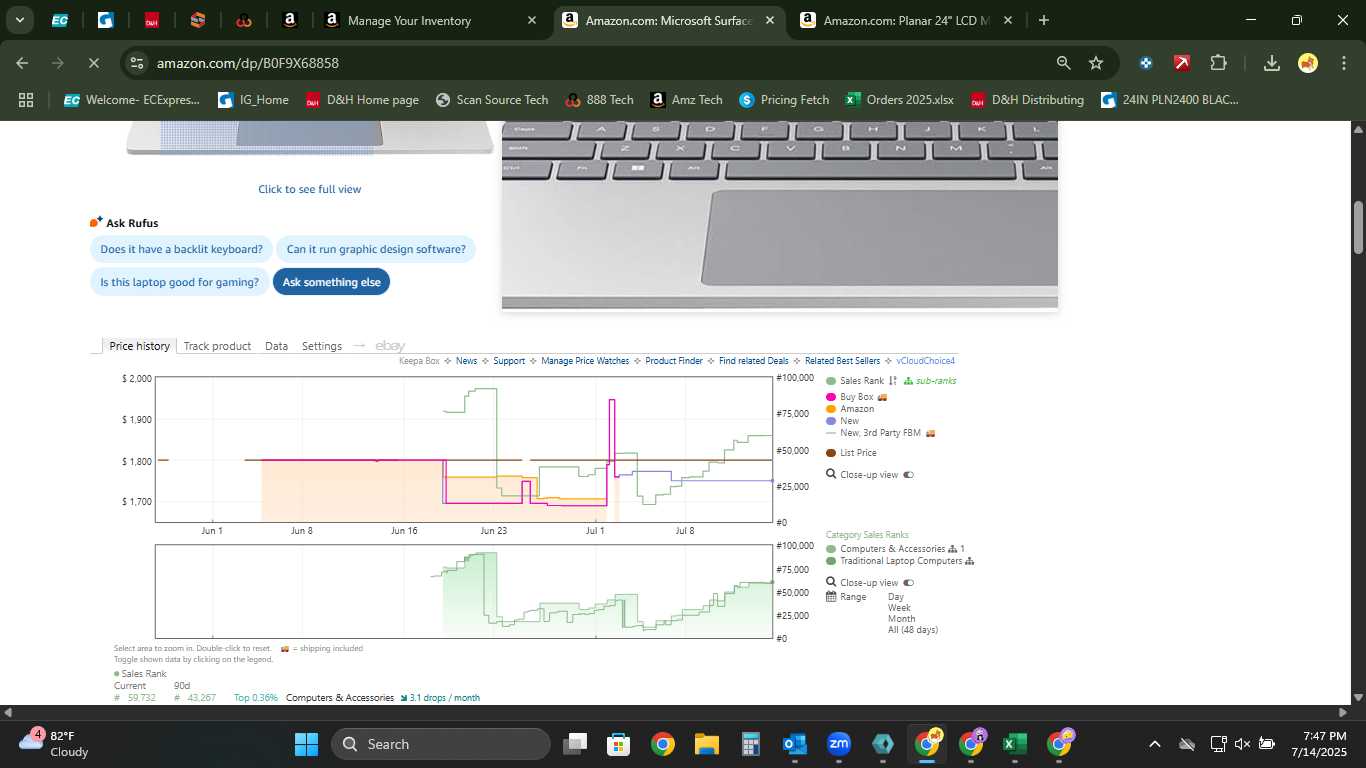
Task: Open the apps grid in bookmarks bar
Action: (x=26, y=100)
